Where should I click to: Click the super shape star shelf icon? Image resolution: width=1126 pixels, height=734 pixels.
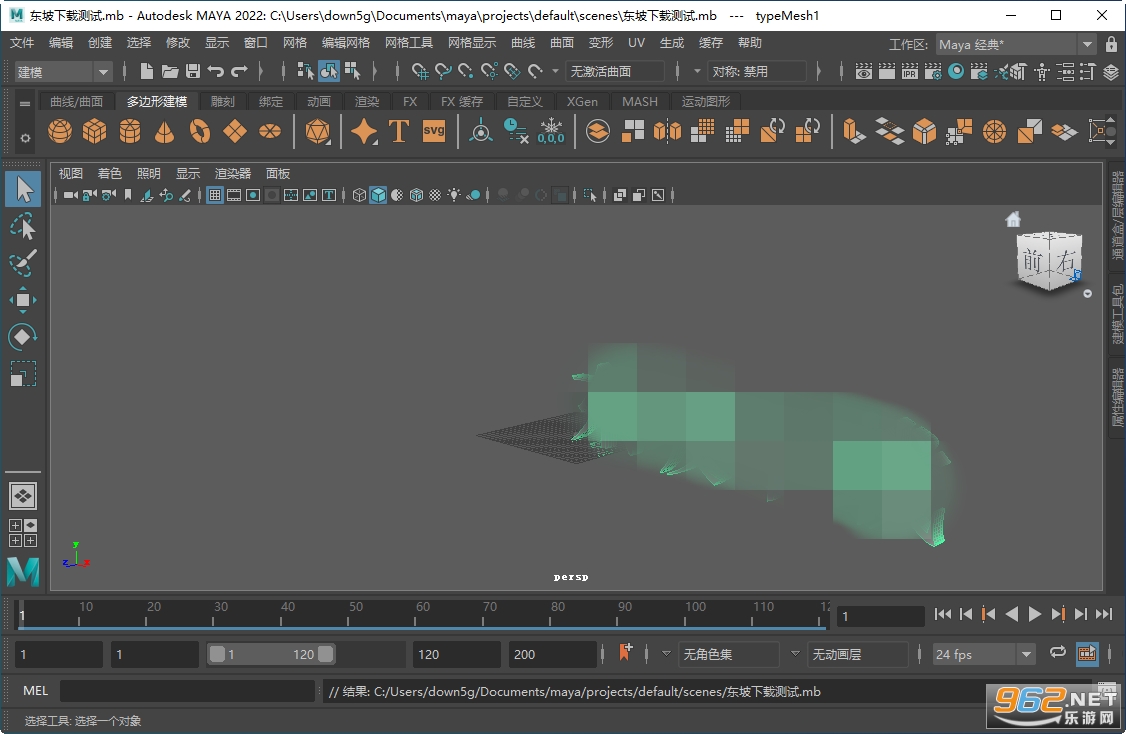click(364, 131)
